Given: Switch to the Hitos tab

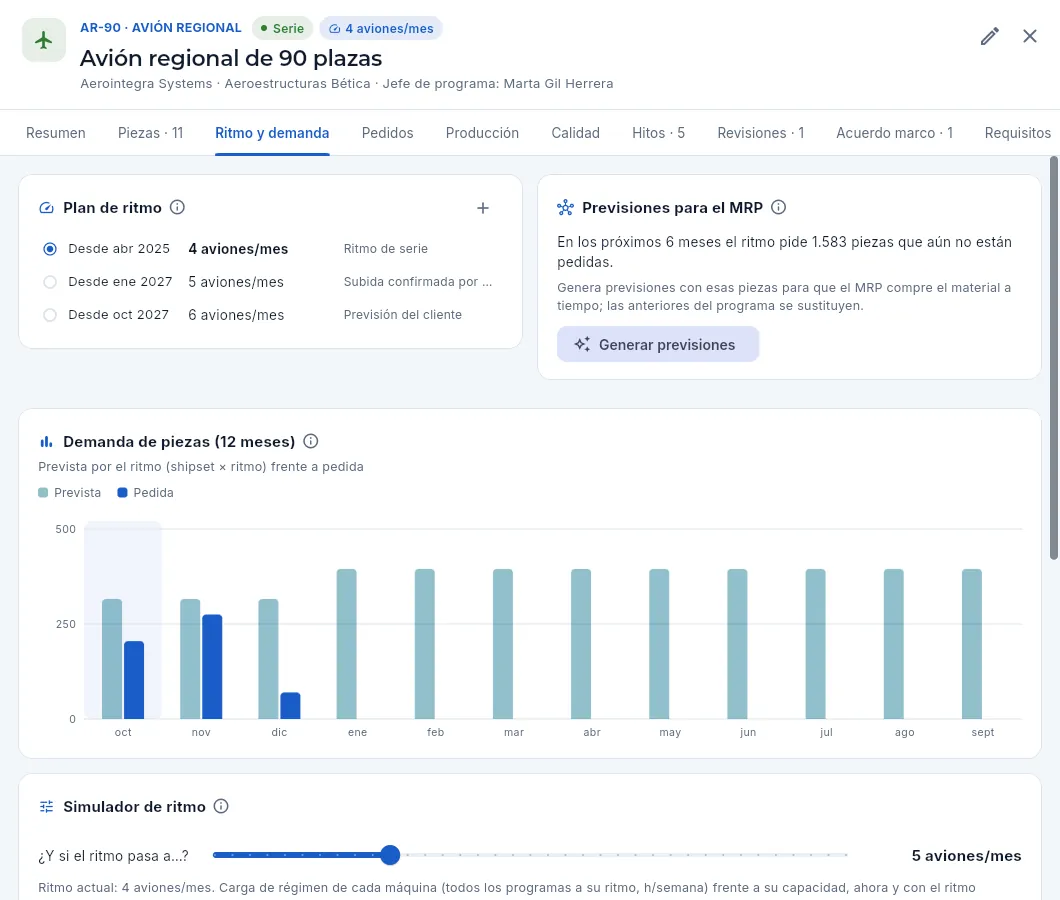Looking at the screenshot, I should pos(658,133).
